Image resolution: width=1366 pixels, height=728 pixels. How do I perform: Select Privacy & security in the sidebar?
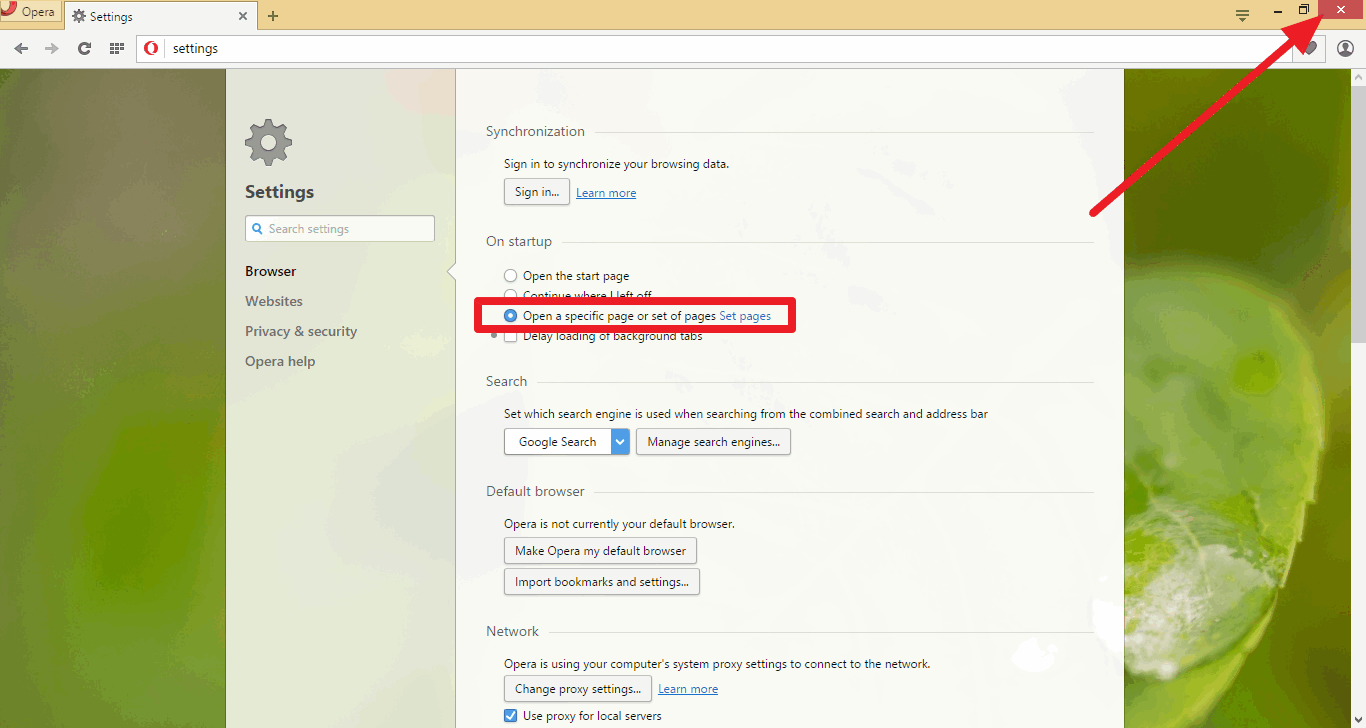(x=301, y=331)
